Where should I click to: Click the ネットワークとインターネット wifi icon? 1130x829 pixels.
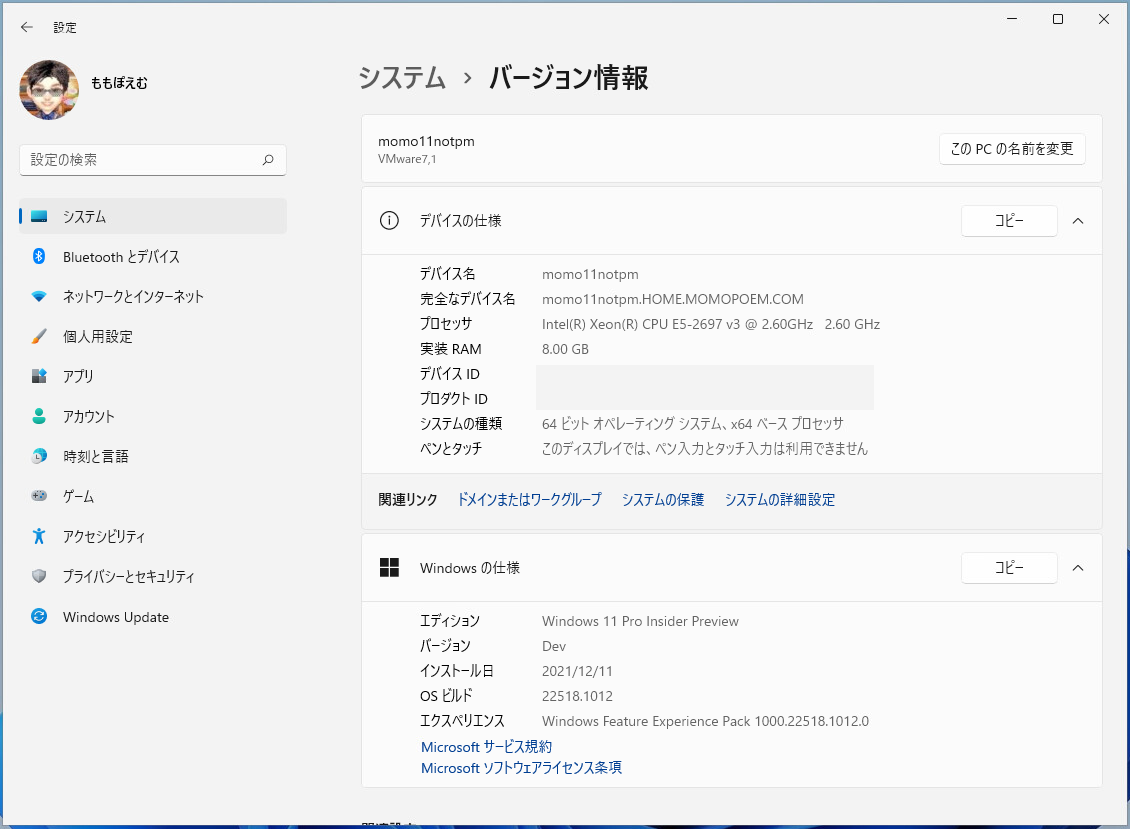(x=39, y=296)
